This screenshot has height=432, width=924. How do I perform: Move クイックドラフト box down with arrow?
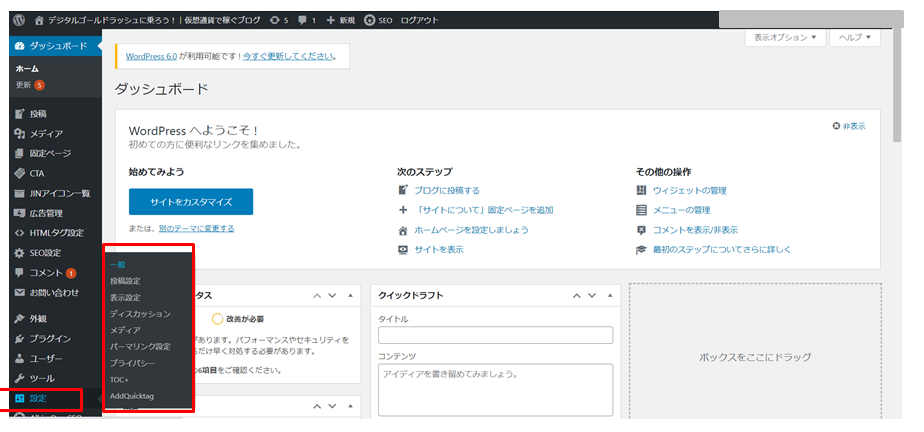[x=592, y=295]
